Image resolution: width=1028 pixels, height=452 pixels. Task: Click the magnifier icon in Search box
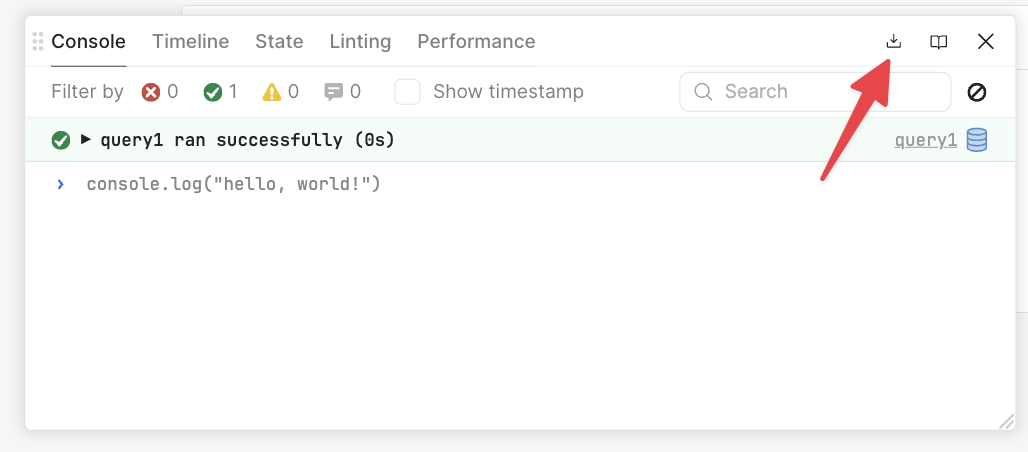coord(703,92)
